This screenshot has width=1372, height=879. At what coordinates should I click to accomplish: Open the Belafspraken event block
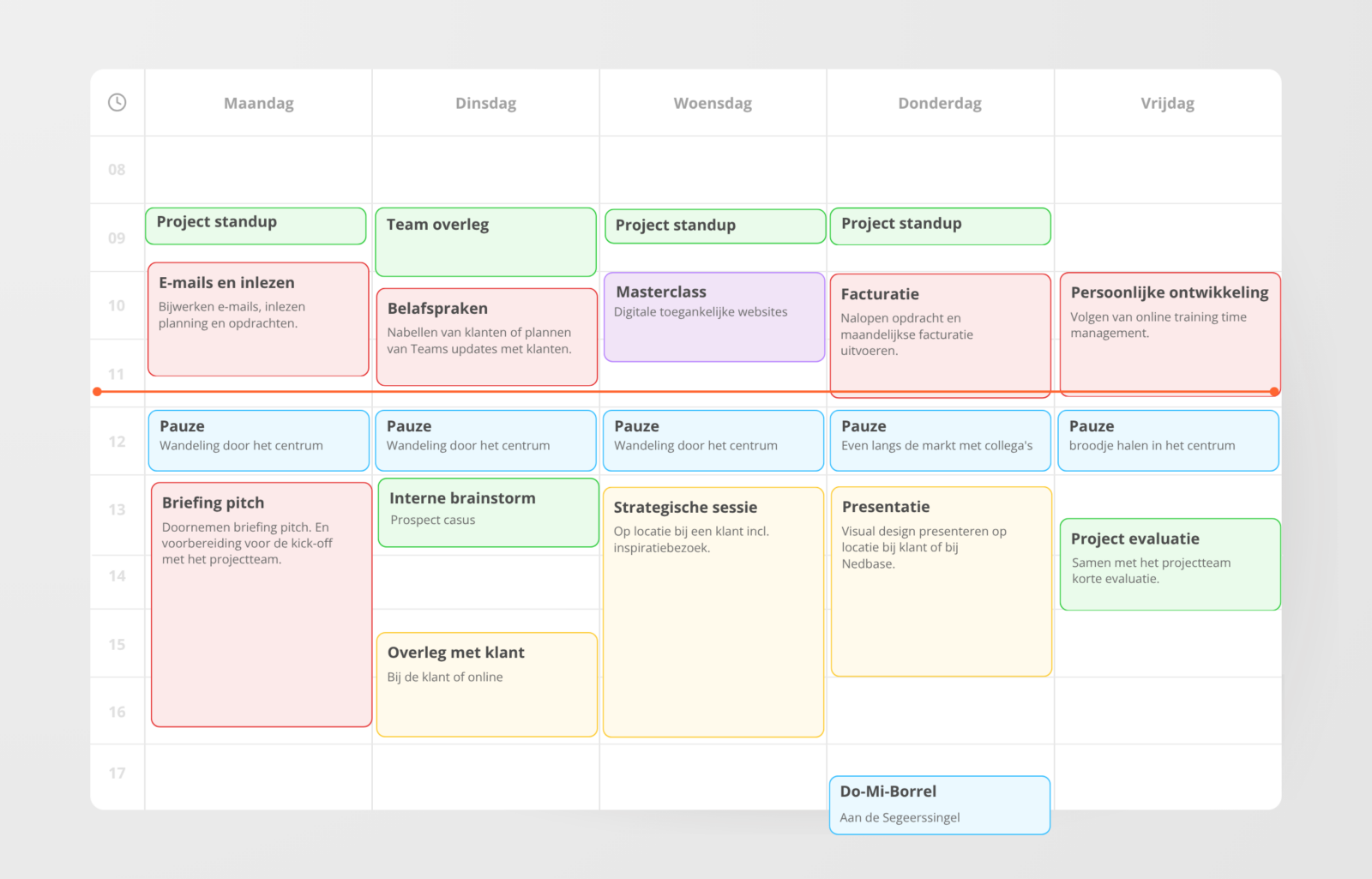click(486, 336)
